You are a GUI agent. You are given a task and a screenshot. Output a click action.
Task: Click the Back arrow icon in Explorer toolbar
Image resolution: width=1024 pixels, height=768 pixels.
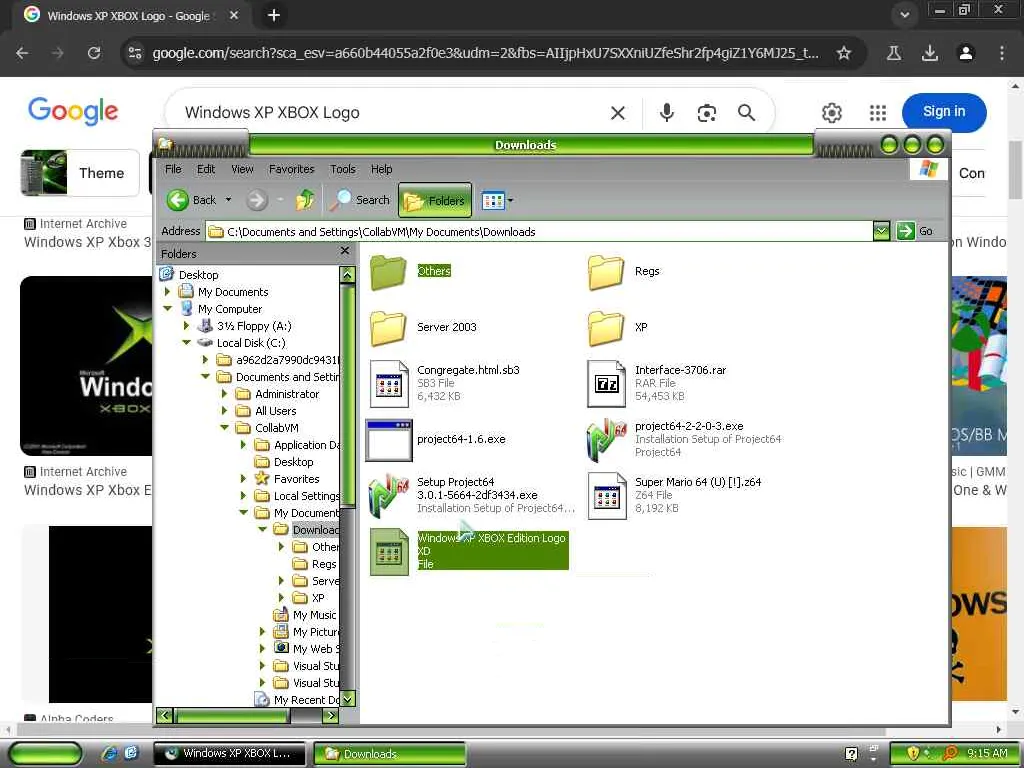click(178, 200)
